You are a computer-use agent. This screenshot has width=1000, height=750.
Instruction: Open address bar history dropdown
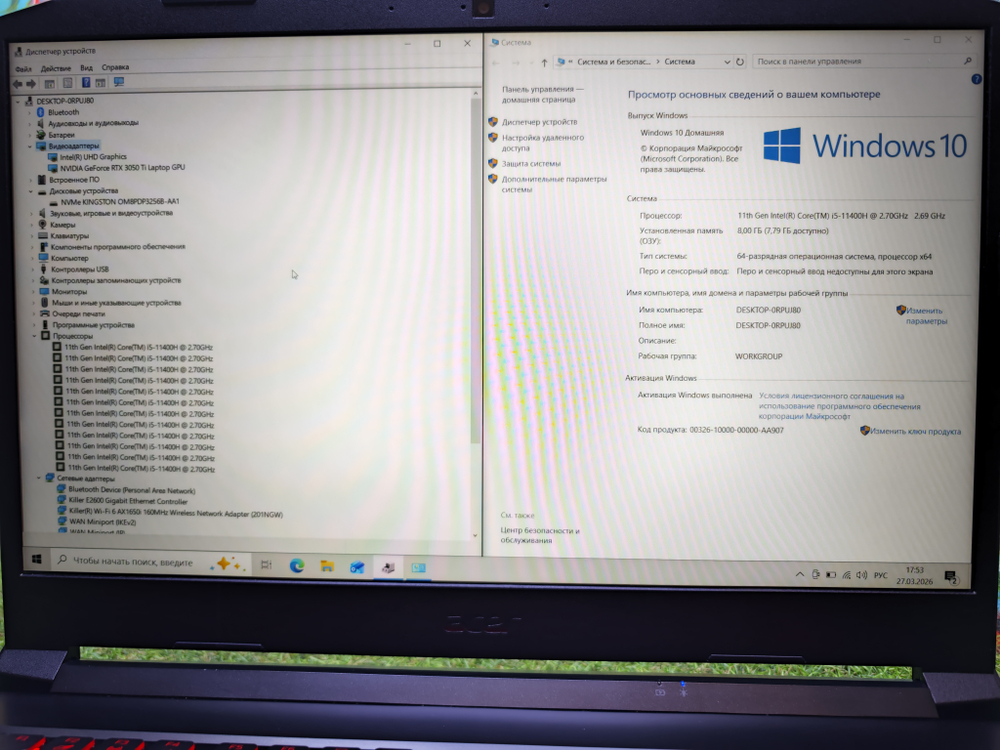click(x=726, y=62)
